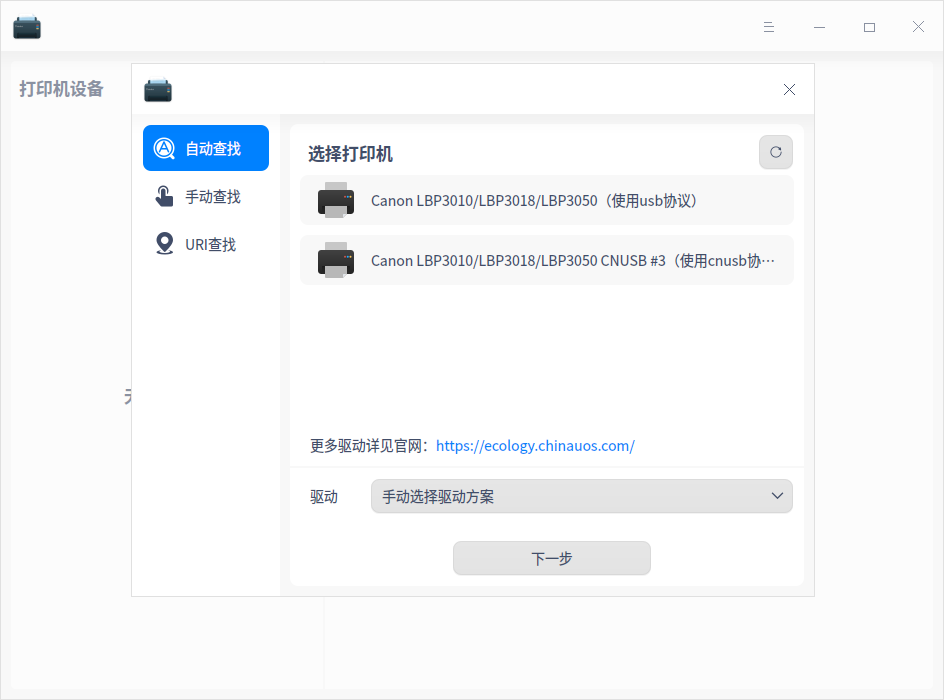Click the printer icon of the CNUSB #3 entry
The width and height of the screenshot is (944, 700).
335,260
